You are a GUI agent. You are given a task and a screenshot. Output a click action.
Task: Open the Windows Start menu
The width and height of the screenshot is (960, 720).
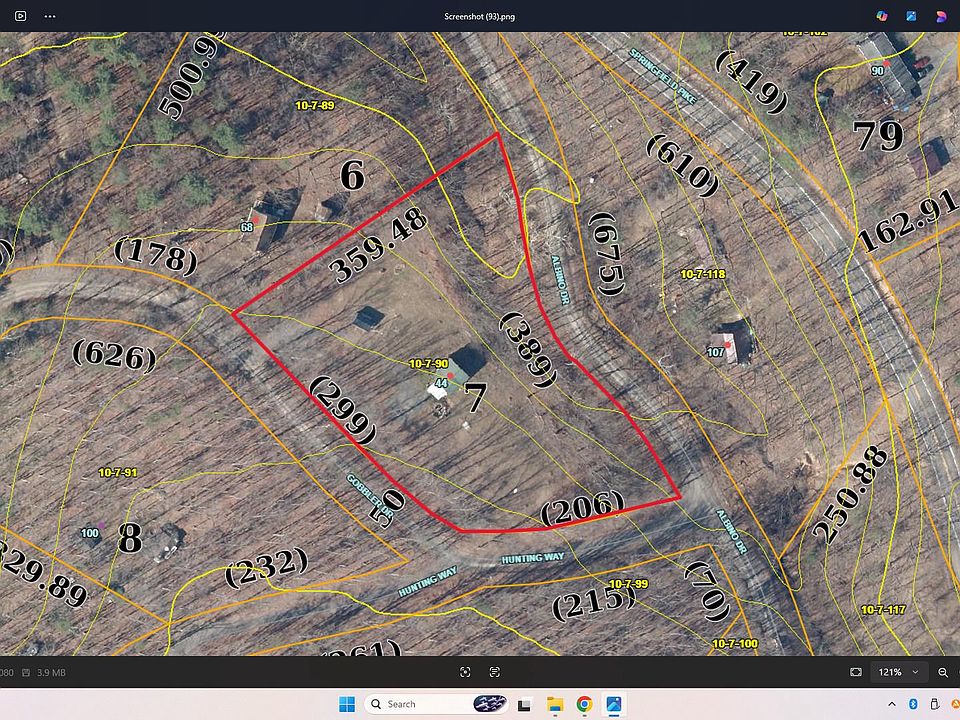tap(346, 704)
